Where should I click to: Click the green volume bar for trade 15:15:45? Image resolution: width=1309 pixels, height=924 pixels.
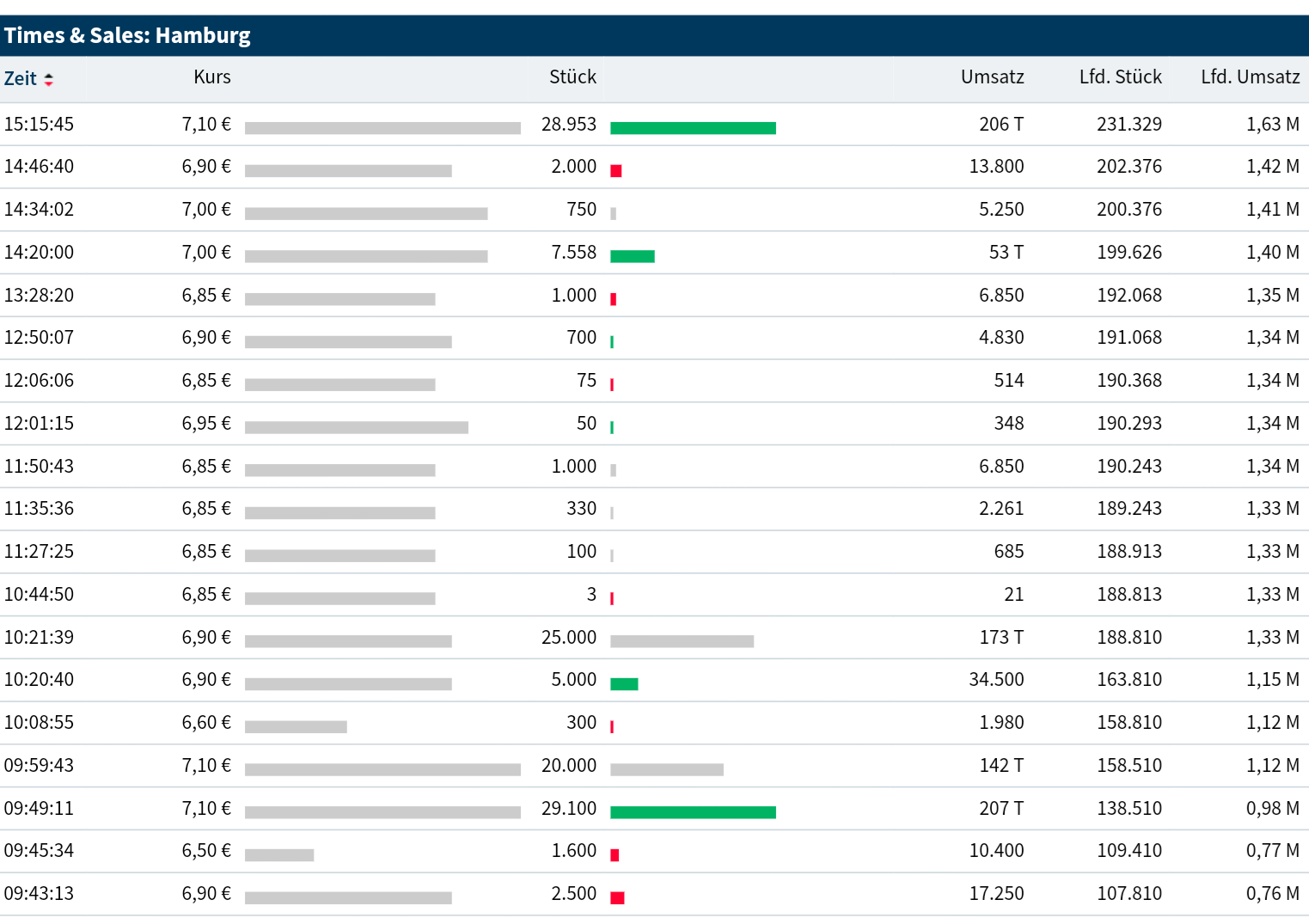click(x=692, y=126)
